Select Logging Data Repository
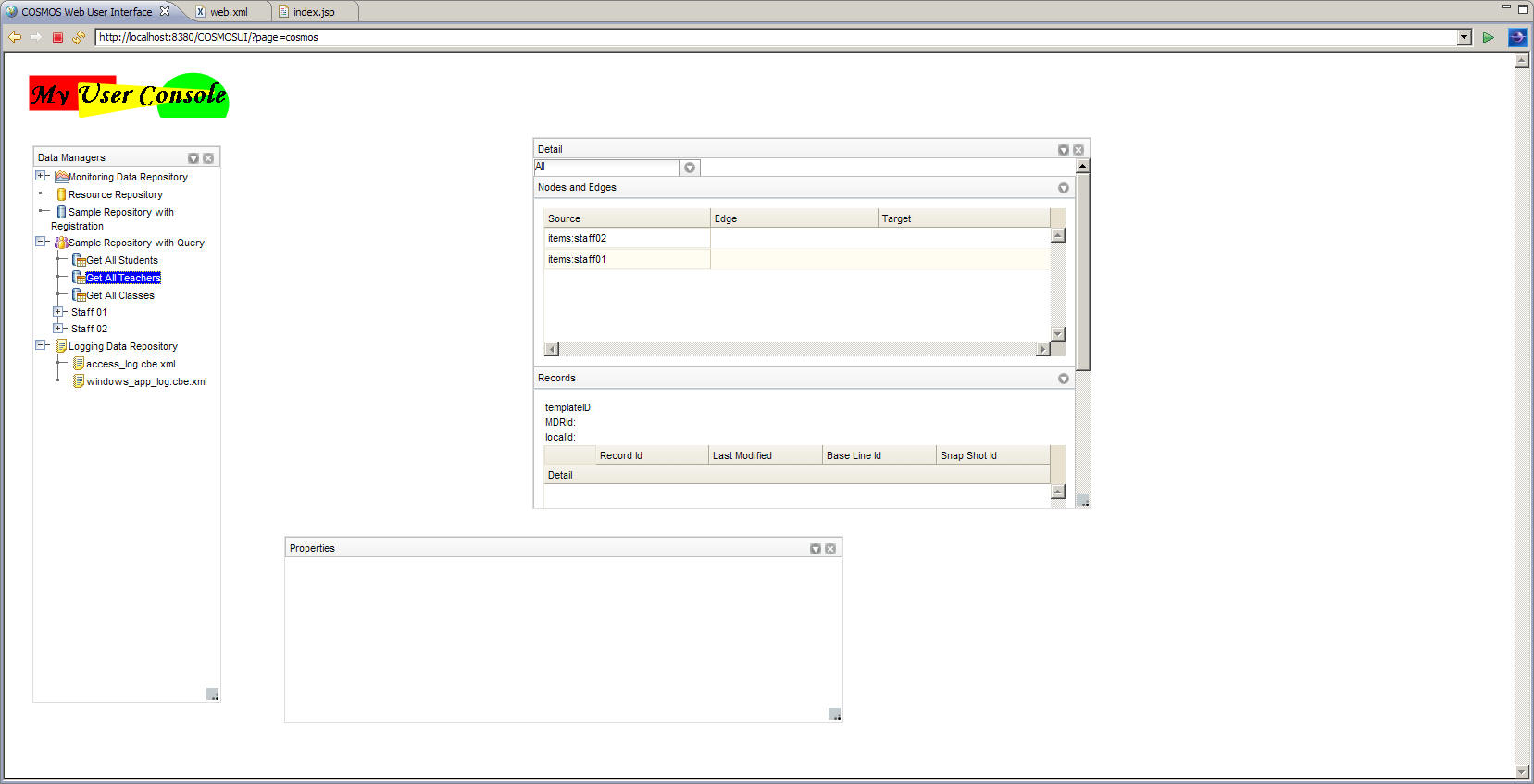The image size is (1534, 784). [123, 346]
